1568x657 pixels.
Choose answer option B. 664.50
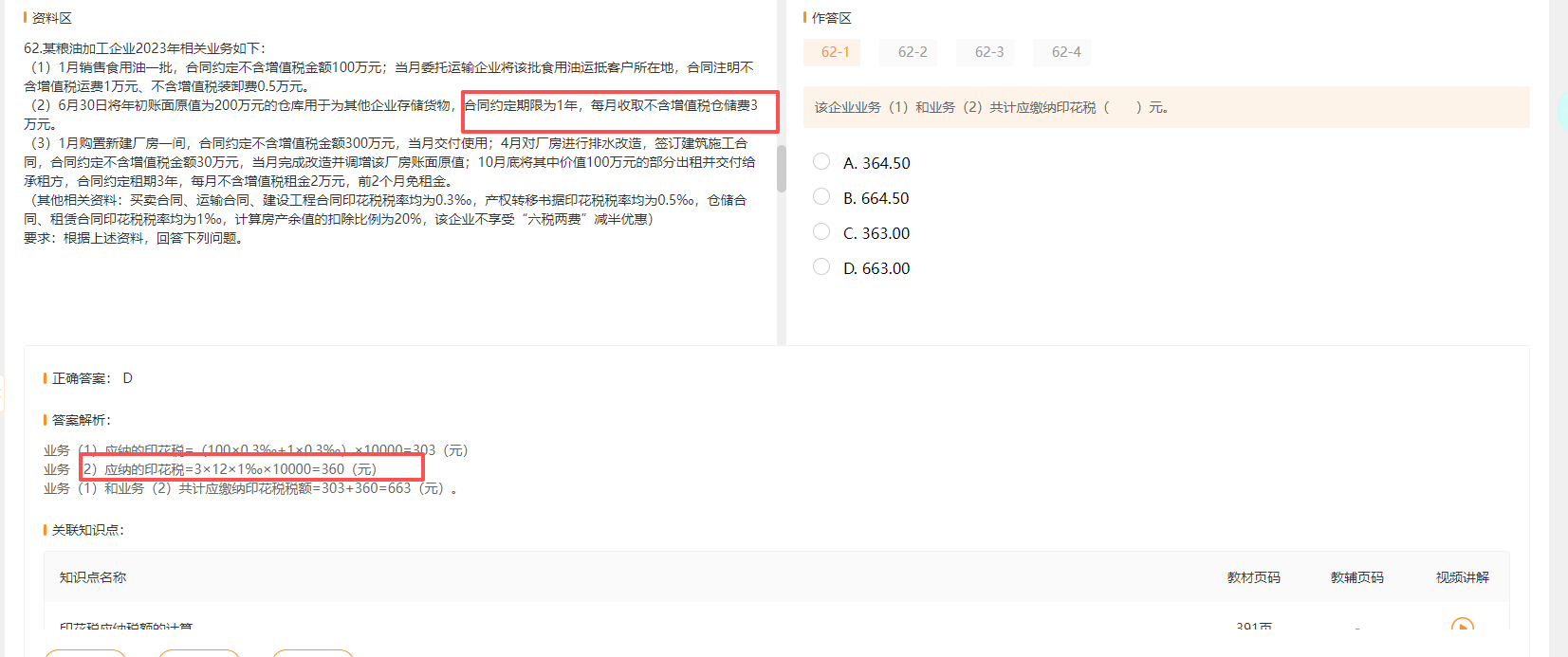pyautogui.click(x=821, y=197)
